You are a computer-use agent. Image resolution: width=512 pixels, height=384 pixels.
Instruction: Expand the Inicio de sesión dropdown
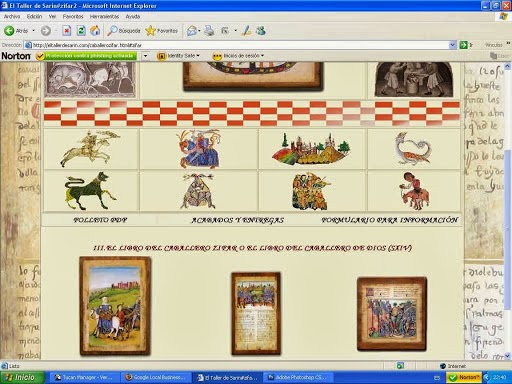point(238,56)
